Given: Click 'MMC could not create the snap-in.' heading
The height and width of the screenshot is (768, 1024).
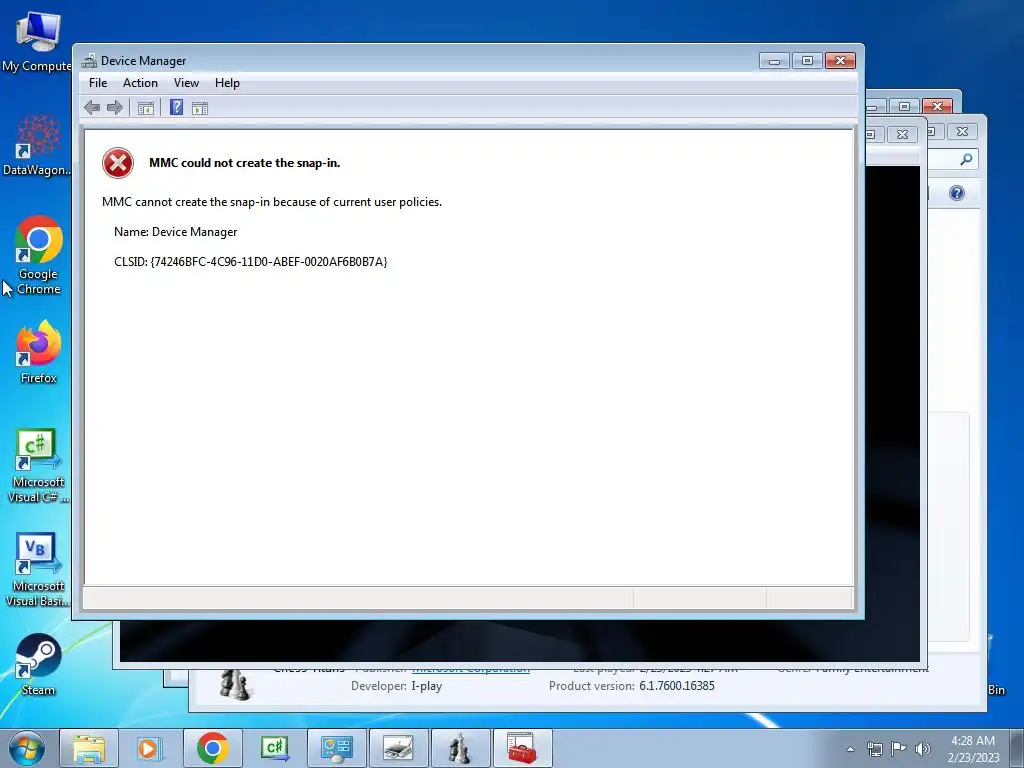Looking at the screenshot, I should pos(245,163).
